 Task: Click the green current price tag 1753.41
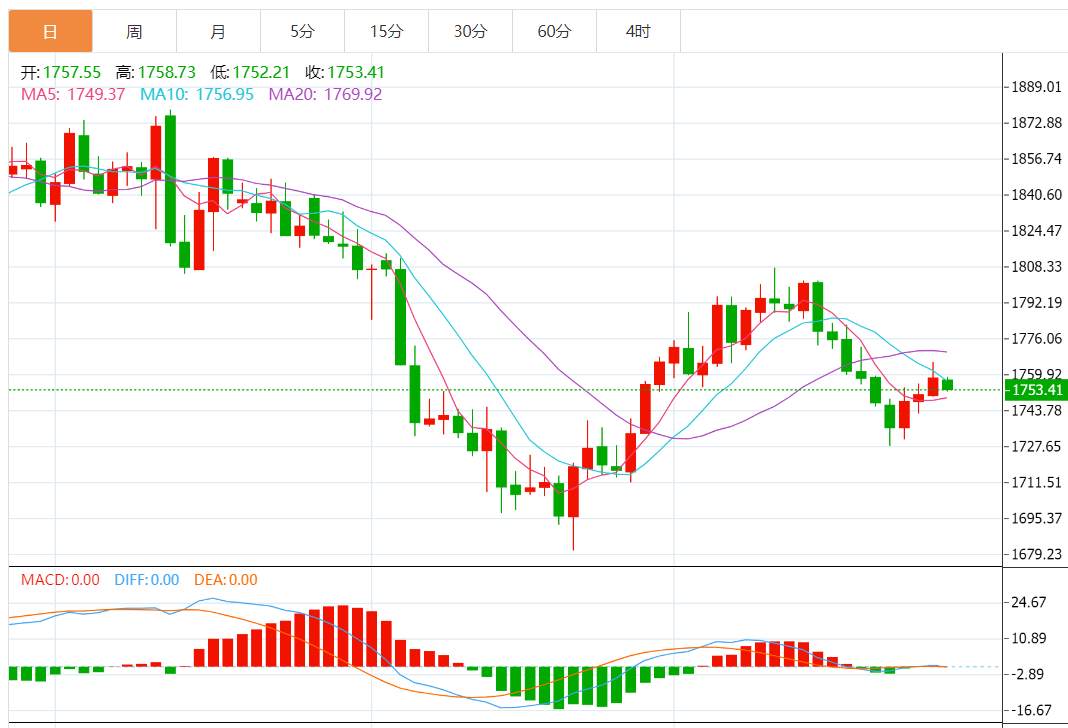(1036, 390)
